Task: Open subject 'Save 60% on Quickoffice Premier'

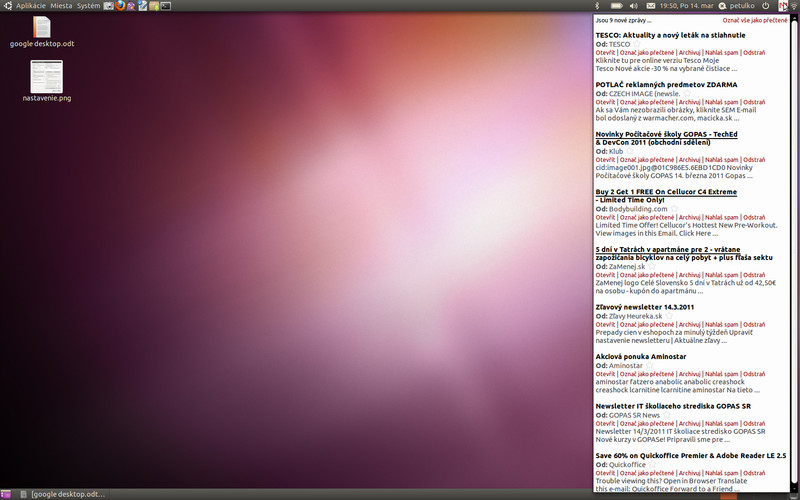Action: [691, 456]
